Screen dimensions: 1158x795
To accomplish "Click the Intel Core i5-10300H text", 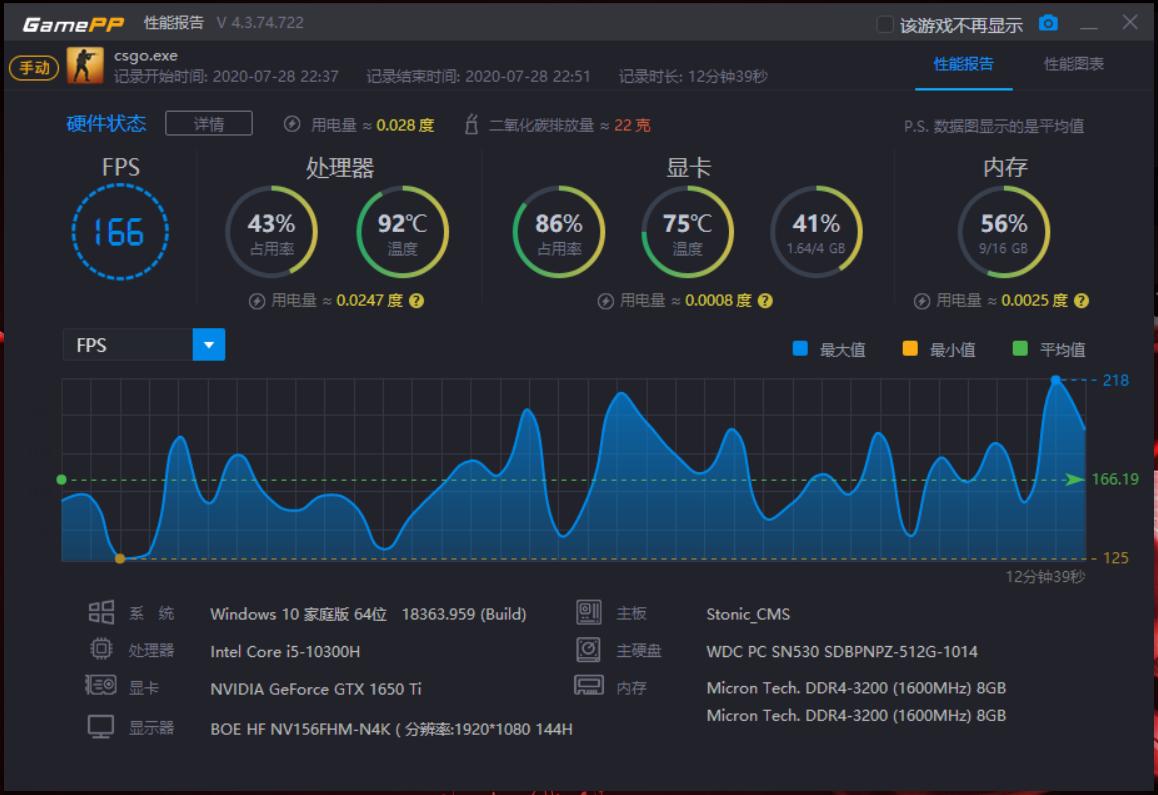I will tap(285, 651).
